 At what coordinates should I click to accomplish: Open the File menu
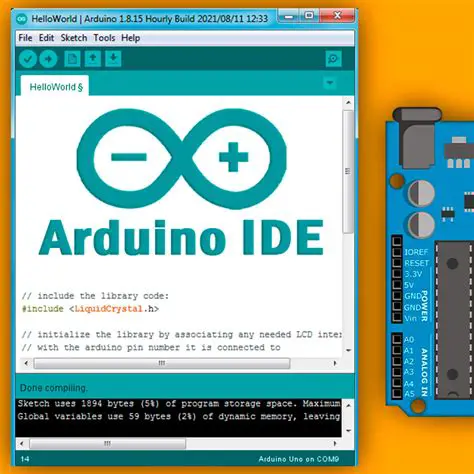click(x=25, y=38)
